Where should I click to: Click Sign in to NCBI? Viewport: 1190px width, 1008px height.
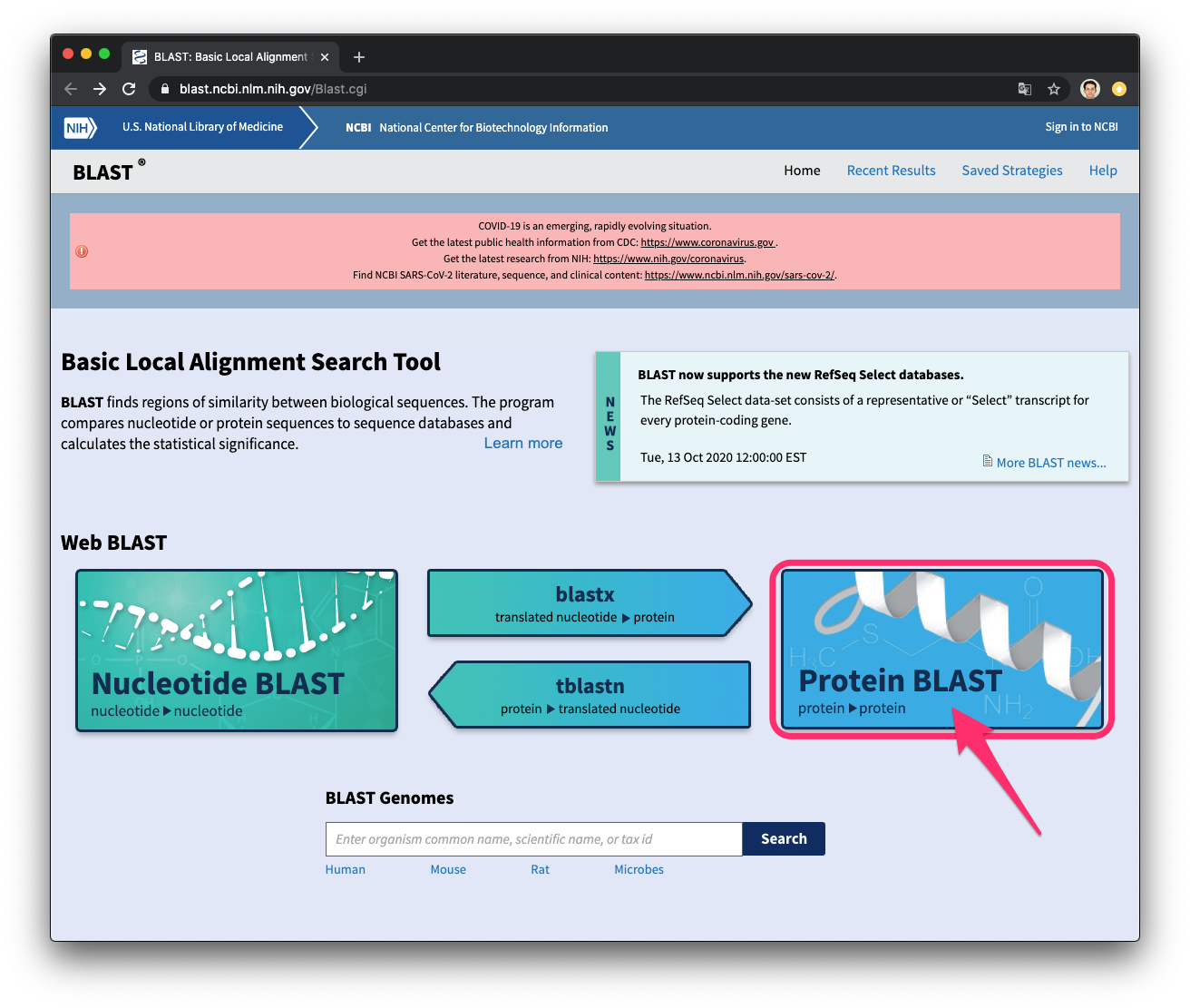(1081, 127)
